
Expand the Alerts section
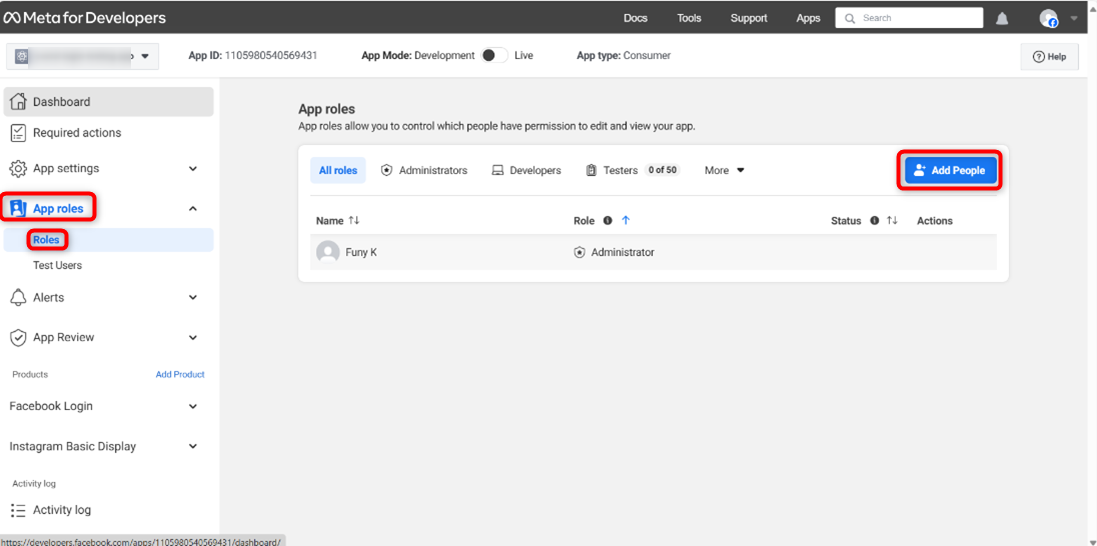click(x=193, y=298)
